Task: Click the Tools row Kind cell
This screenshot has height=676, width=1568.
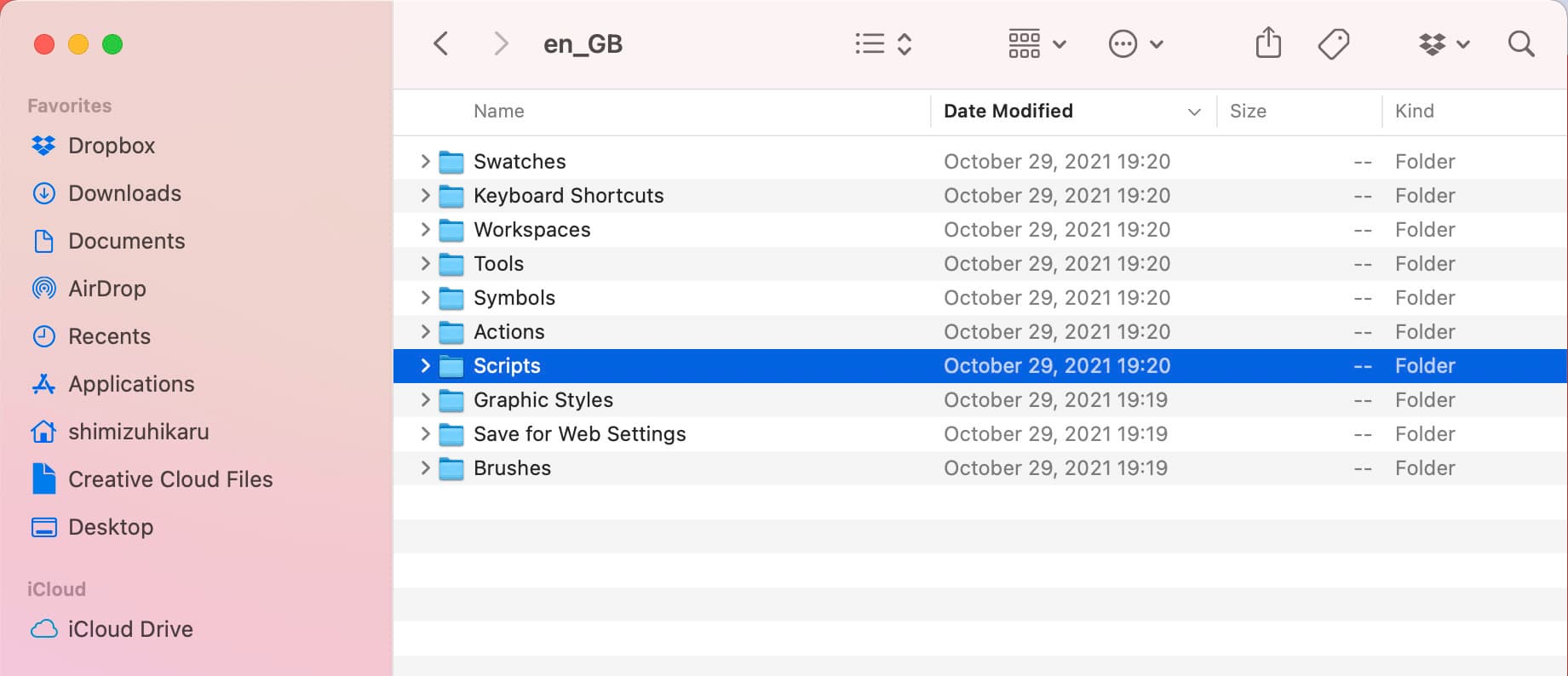Action: (1425, 263)
